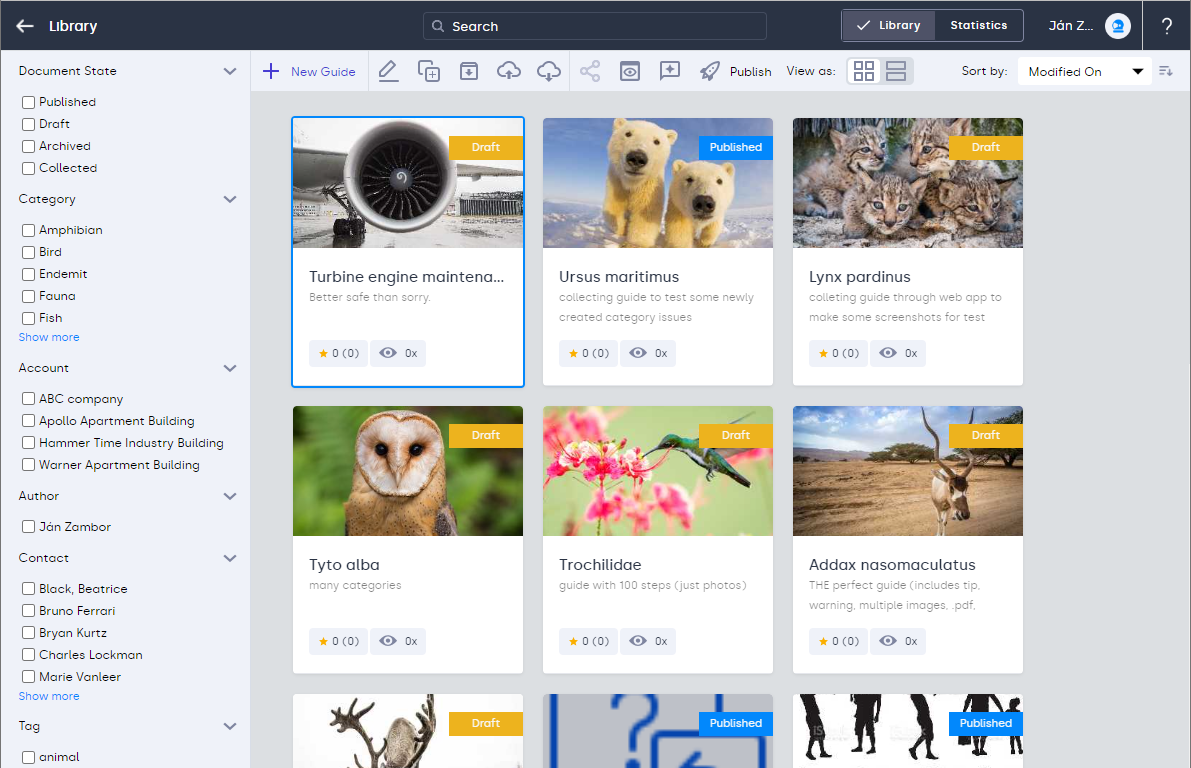Open the Tyto alba owl thumbnail
The image size is (1191, 768).
408,471
